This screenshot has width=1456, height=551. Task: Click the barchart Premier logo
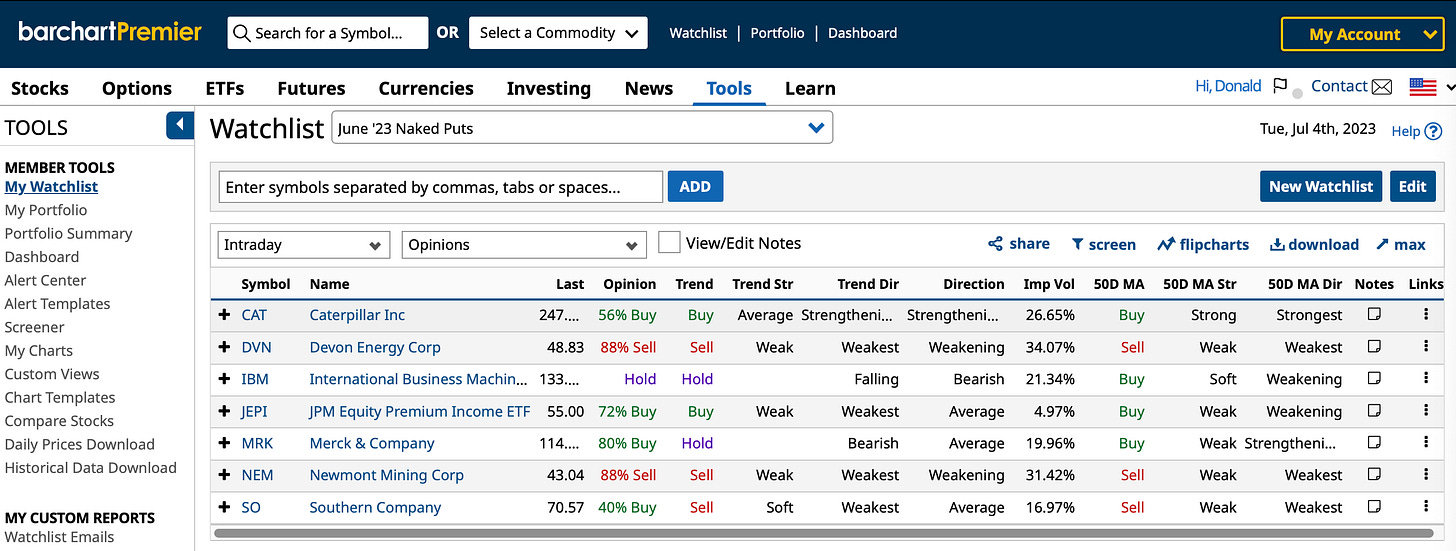point(110,32)
